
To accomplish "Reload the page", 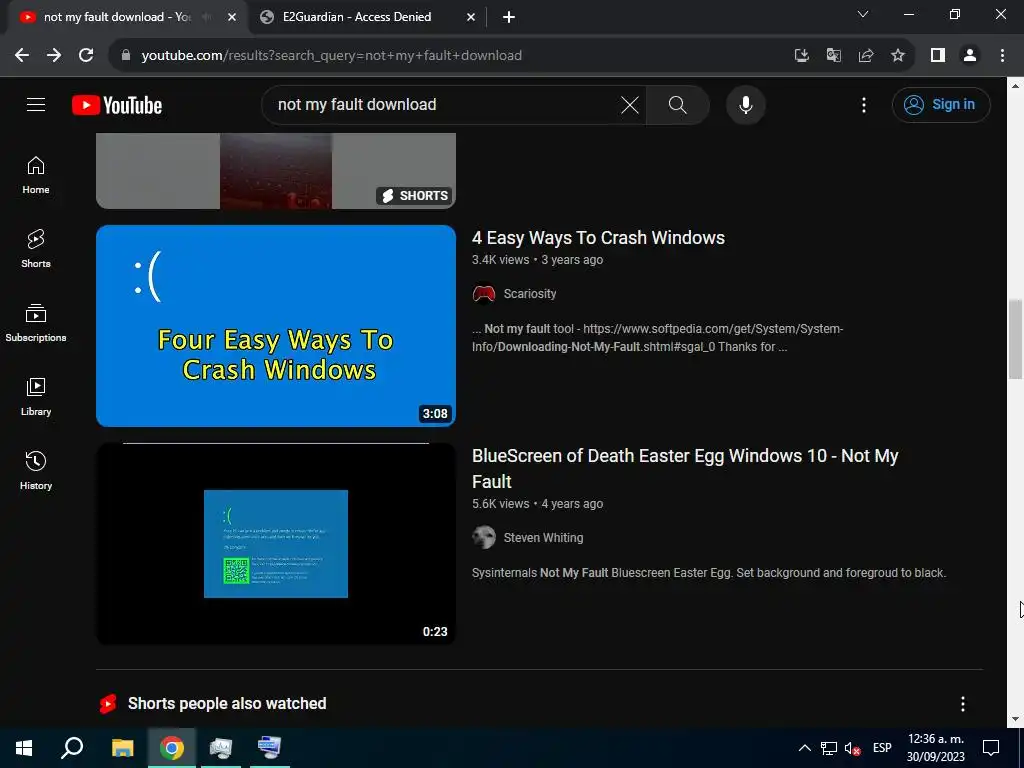I will click(x=86, y=56).
